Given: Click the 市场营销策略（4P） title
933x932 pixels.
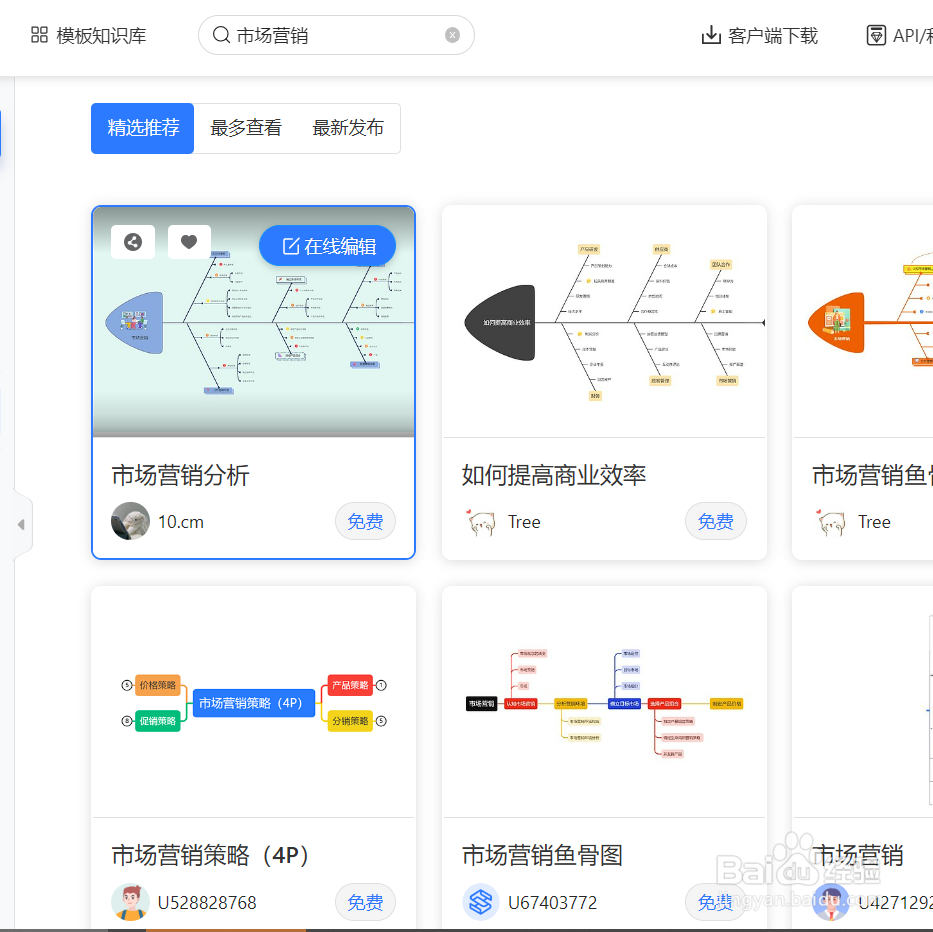Looking at the screenshot, I should coord(210,856).
